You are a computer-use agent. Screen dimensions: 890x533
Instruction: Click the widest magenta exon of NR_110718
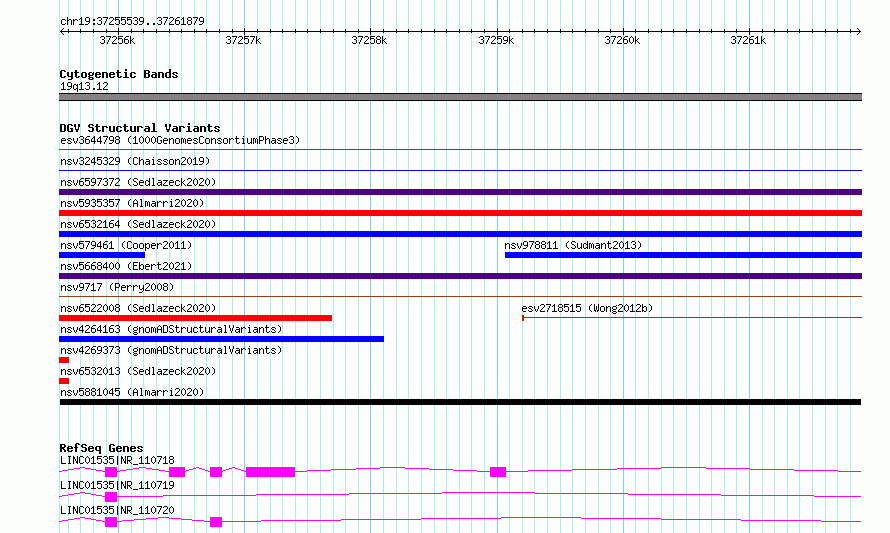tap(270, 472)
